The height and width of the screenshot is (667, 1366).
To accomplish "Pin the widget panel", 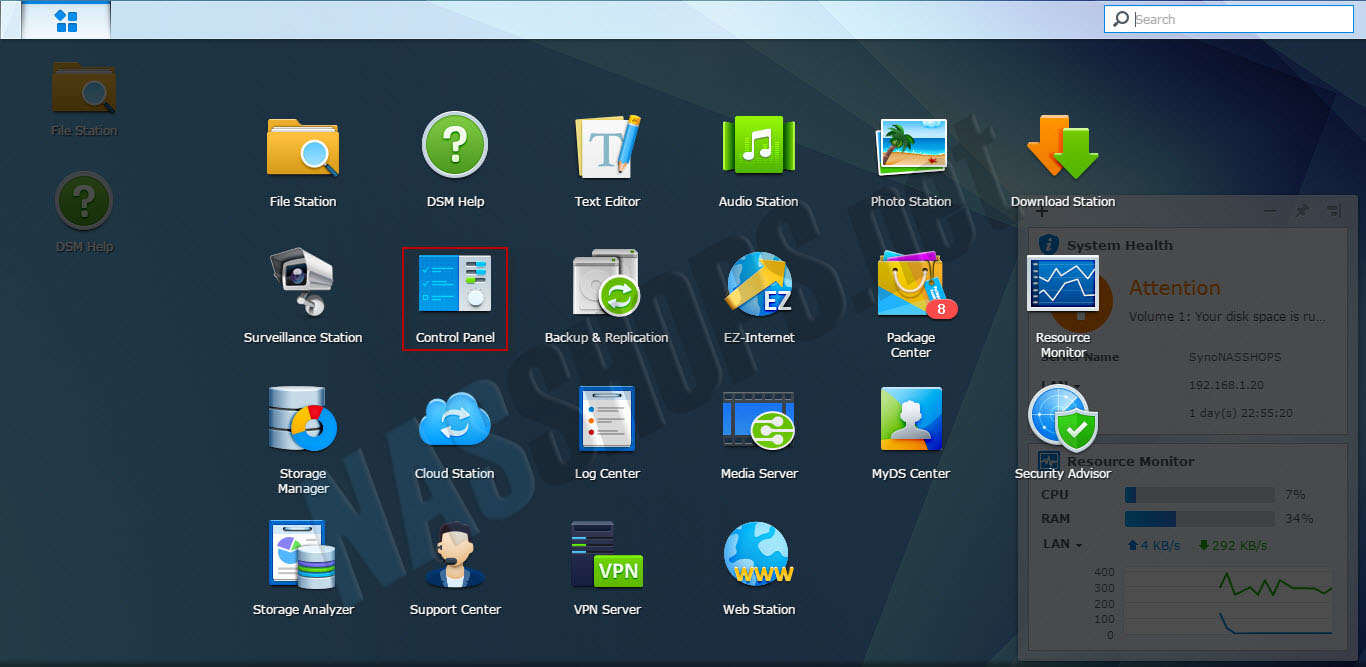I will pyautogui.click(x=1302, y=211).
